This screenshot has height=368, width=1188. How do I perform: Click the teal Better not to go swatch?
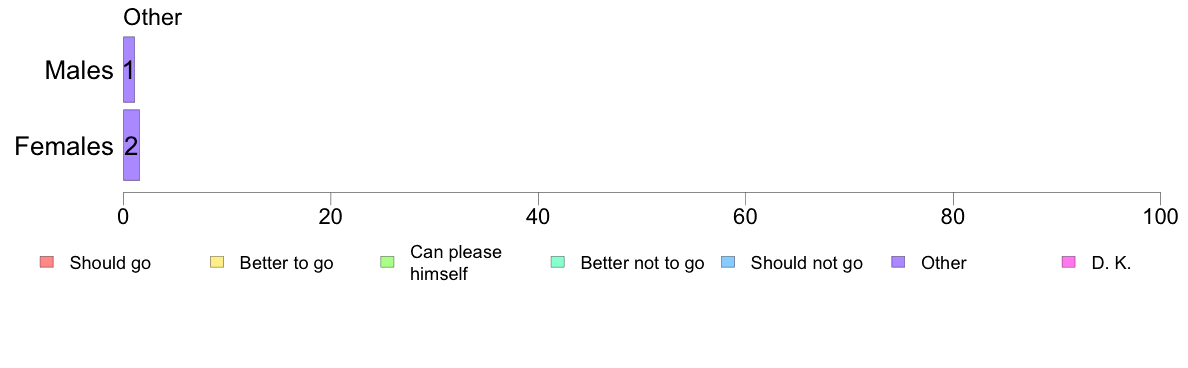pyautogui.click(x=558, y=263)
